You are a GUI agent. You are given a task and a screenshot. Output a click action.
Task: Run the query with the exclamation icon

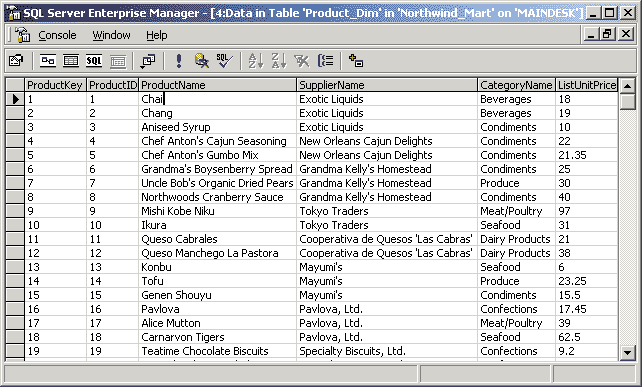[x=179, y=61]
